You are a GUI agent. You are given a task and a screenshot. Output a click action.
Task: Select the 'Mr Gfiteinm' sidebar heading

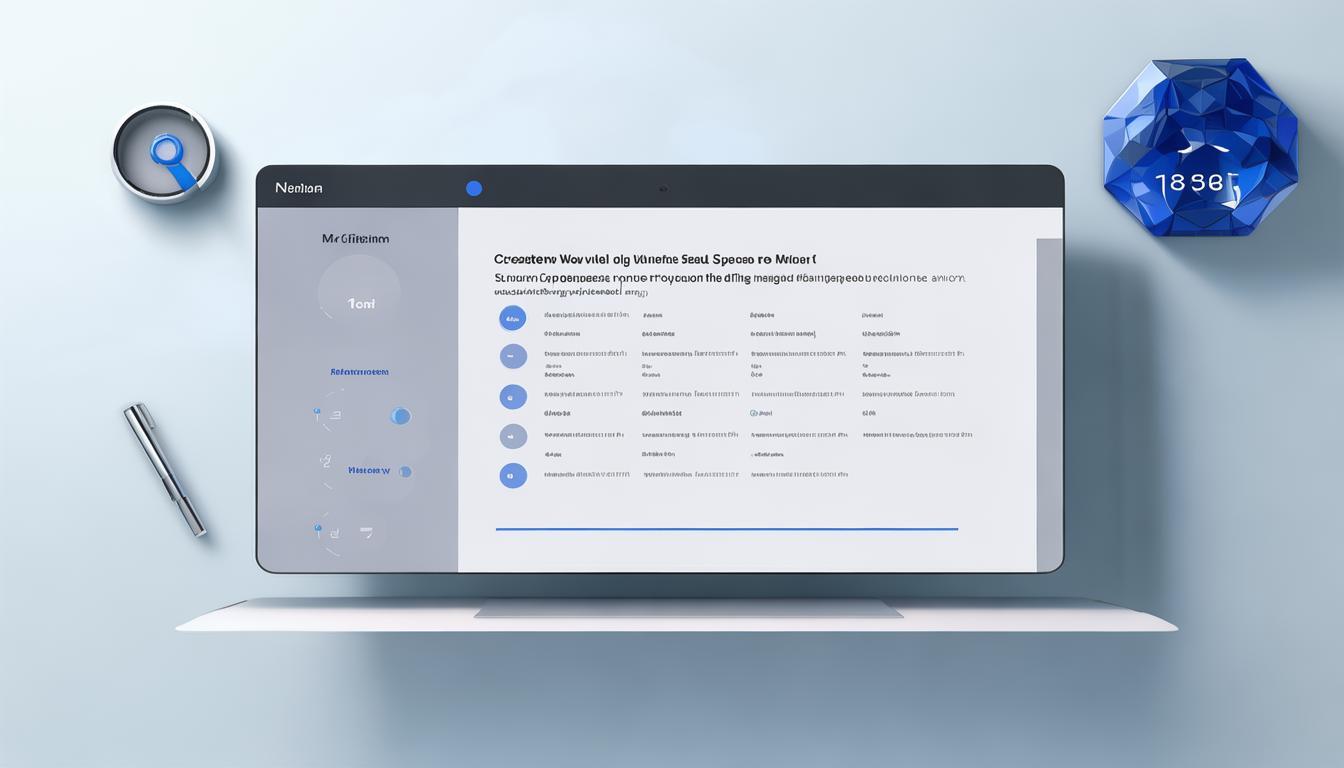click(356, 239)
